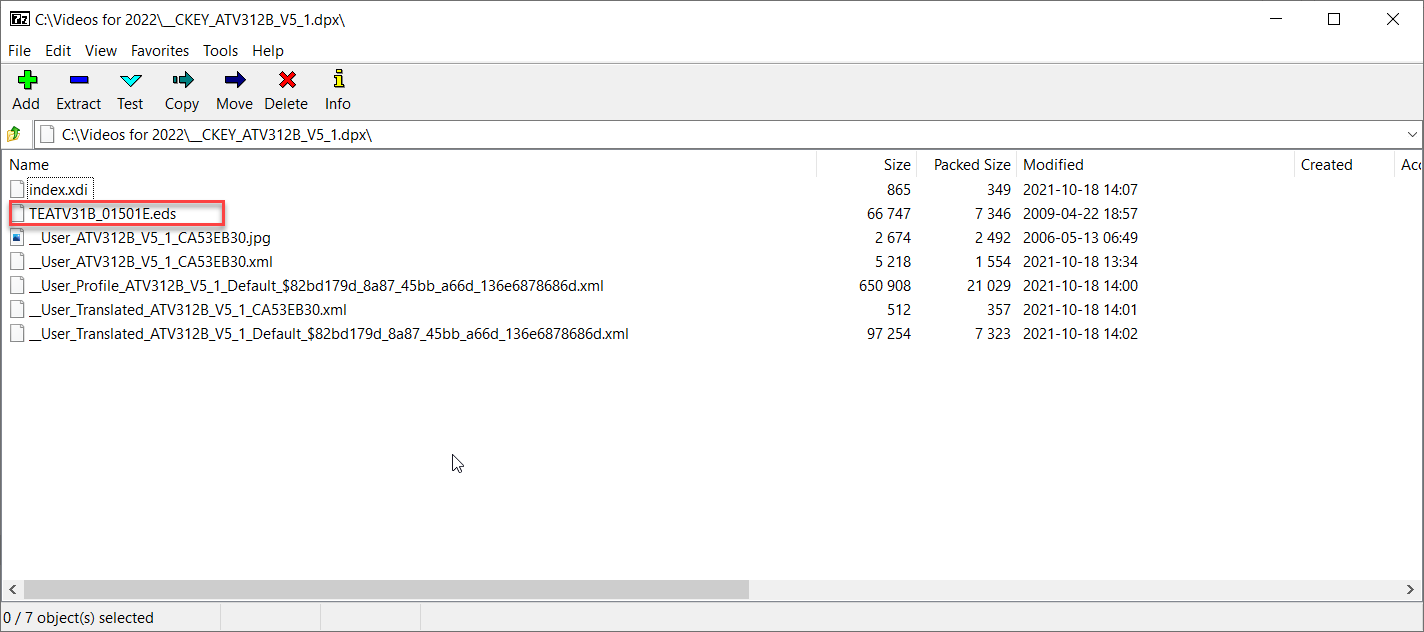1424x632 pixels.
Task: Click modified date 2021-10-18 14:07
Action: (x=1080, y=190)
